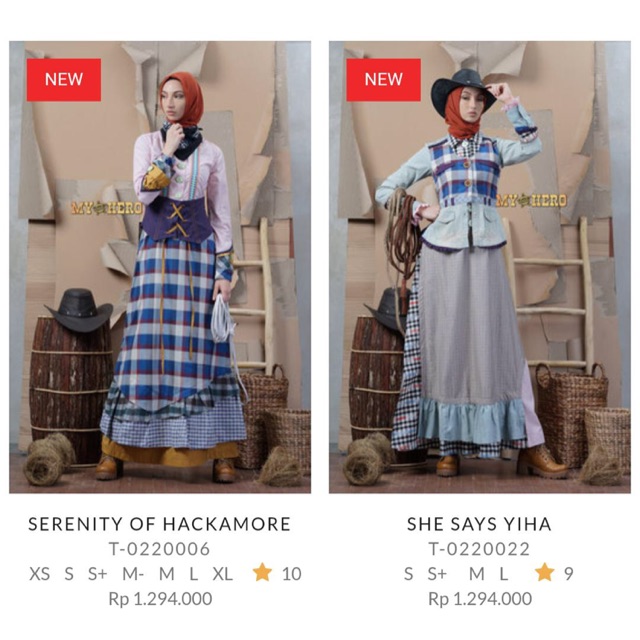Pick size S+ for Serenity of Hackamore
The height and width of the screenshot is (640, 640).
point(98,574)
